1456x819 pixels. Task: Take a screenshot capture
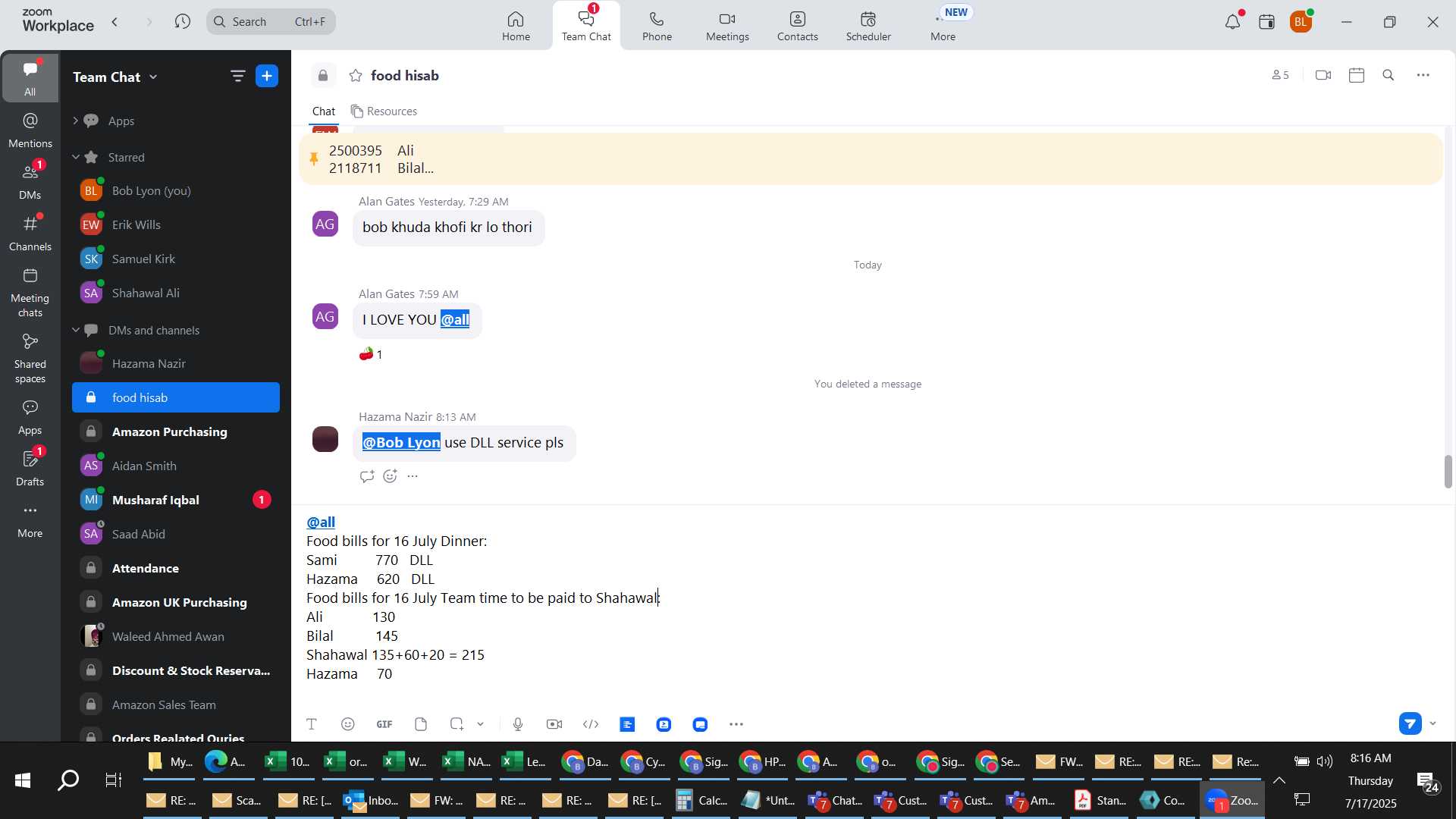coord(457,725)
